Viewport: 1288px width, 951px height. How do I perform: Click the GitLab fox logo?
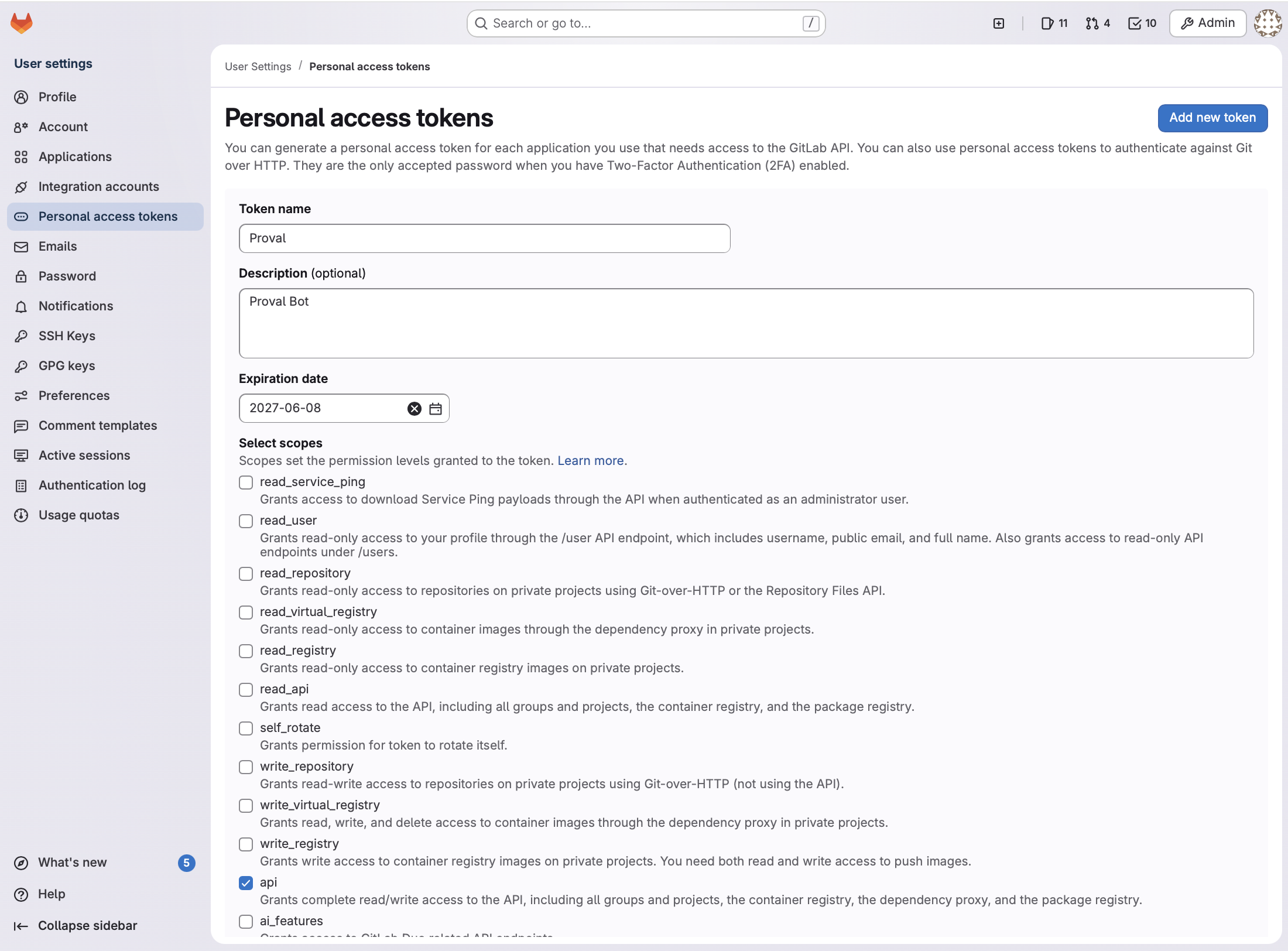coord(22,23)
